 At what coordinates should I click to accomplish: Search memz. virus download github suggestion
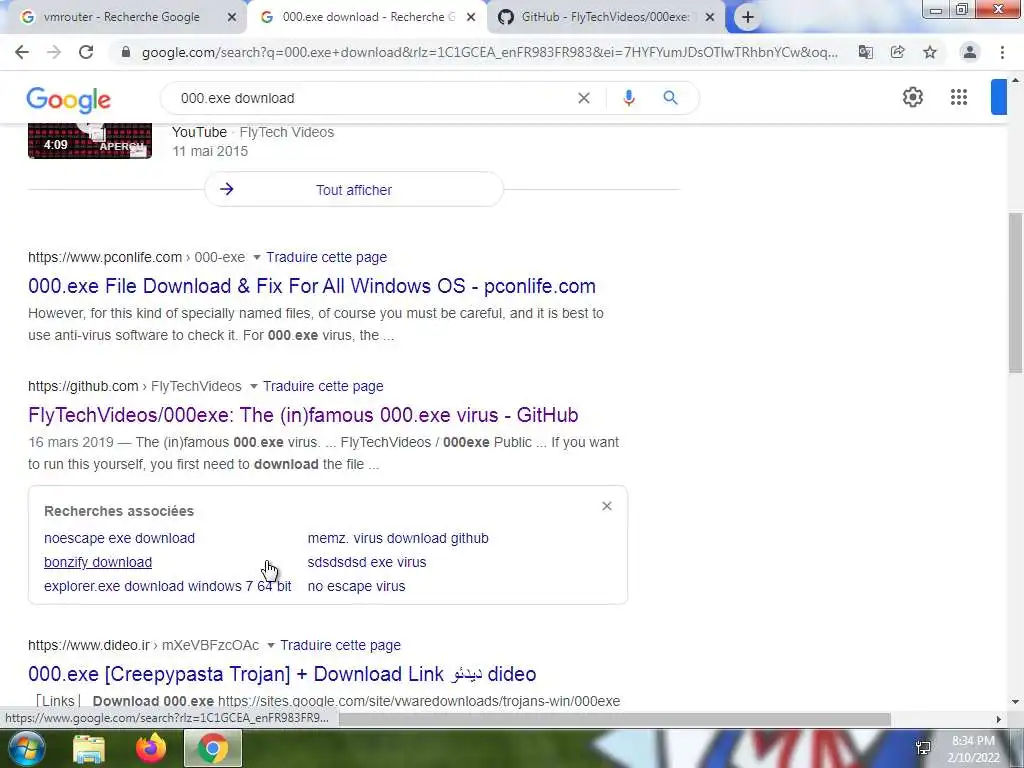398,538
